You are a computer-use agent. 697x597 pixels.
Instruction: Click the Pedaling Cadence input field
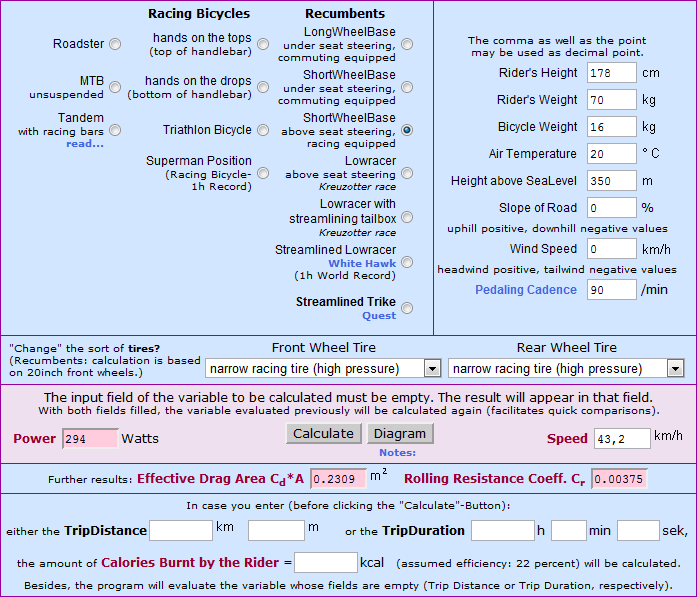tap(612, 290)
